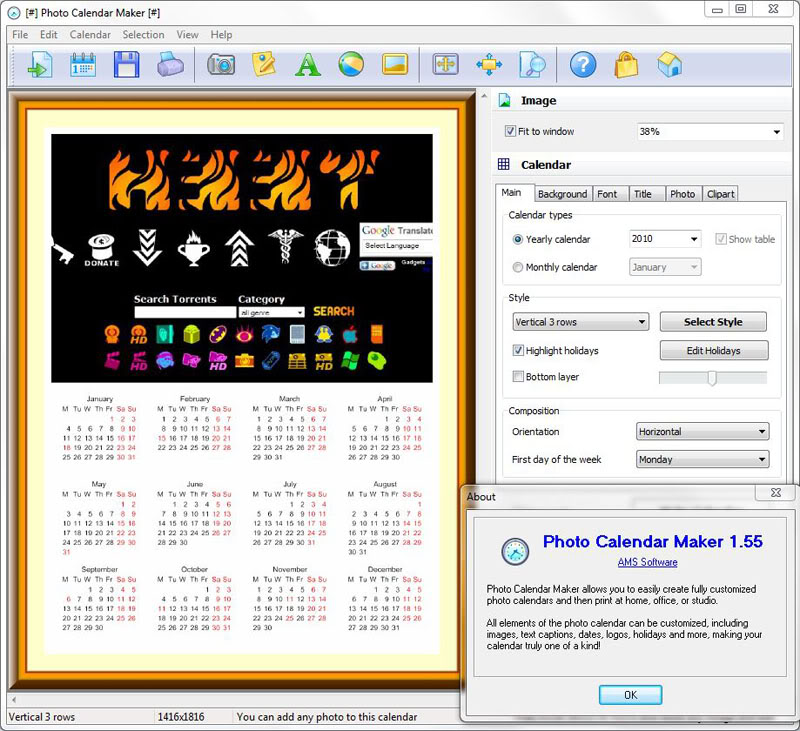Click OK in the About dialog
The height and width of the screenshot is (731, 800).
631,695
